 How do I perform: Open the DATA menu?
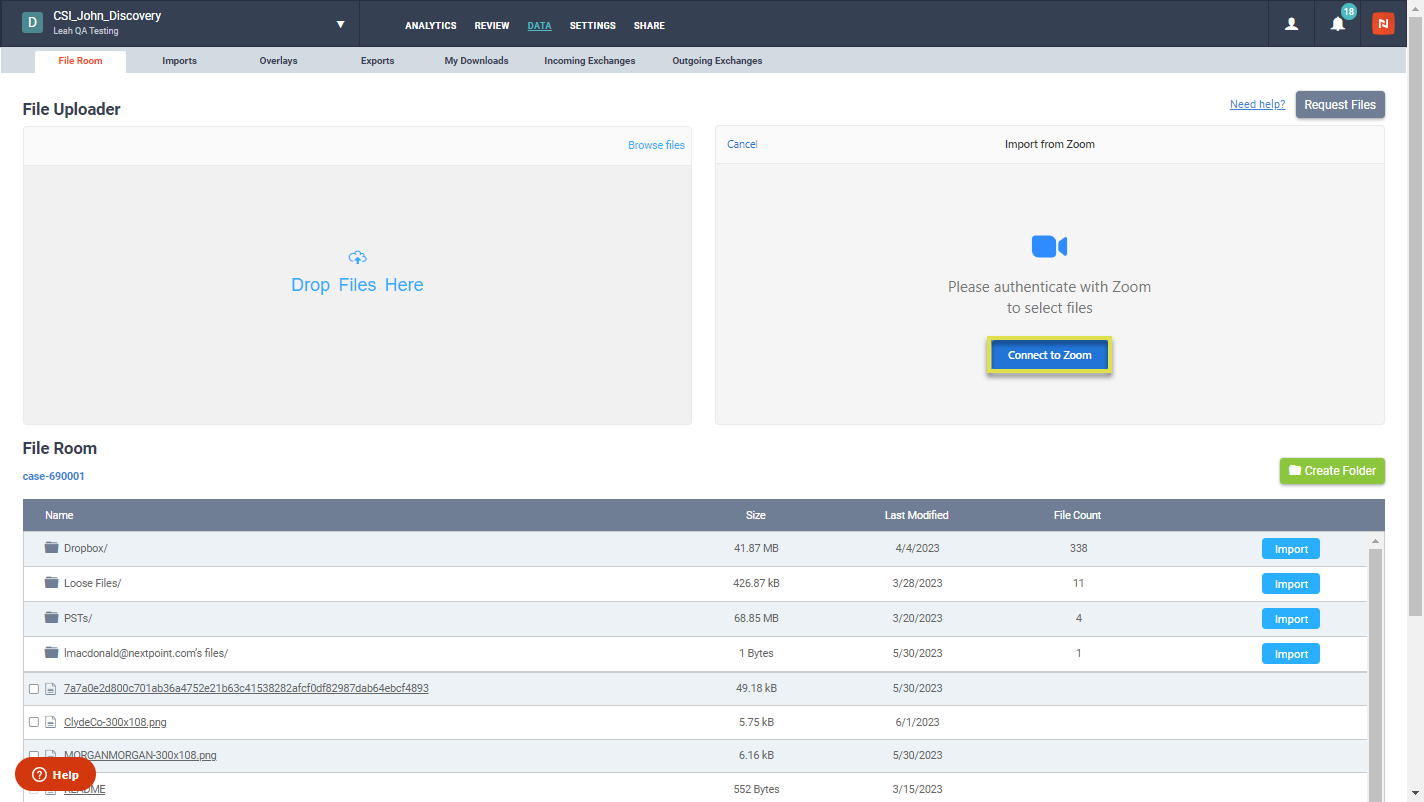click(539, 26)
